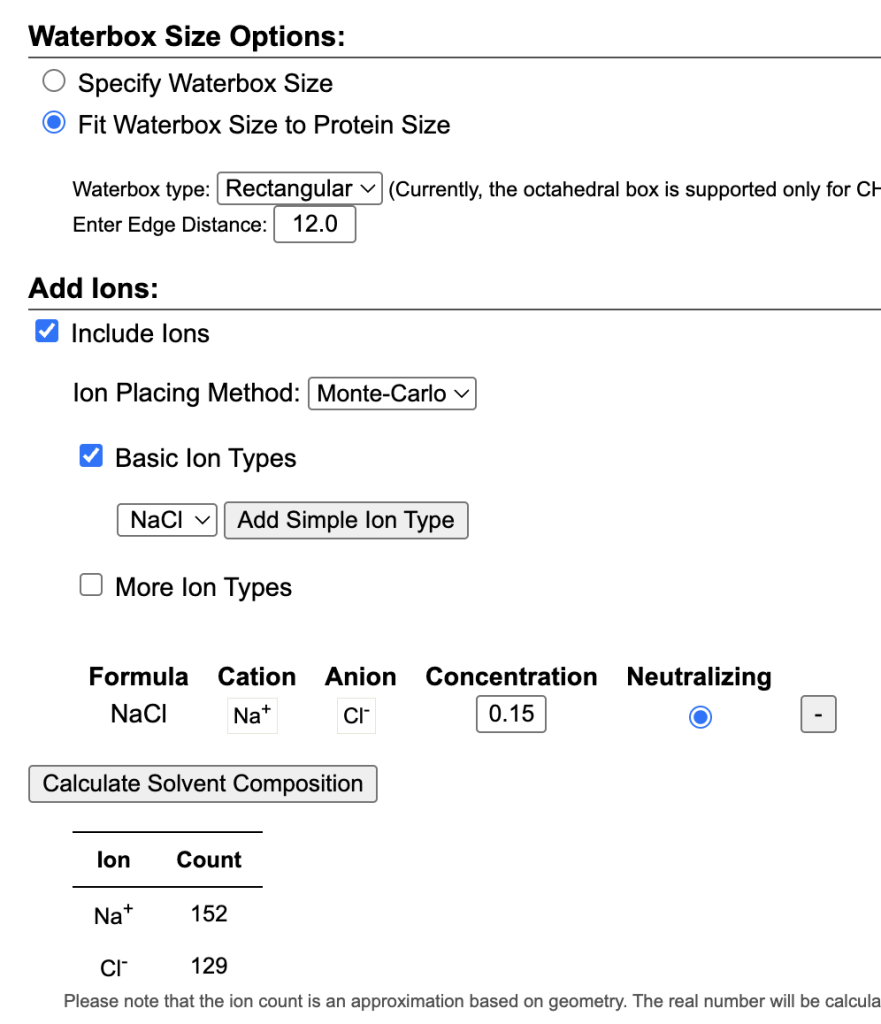Click the Cl- count value 129
Viewport: 881px width, 1024px height.
[x=209, y=966]
